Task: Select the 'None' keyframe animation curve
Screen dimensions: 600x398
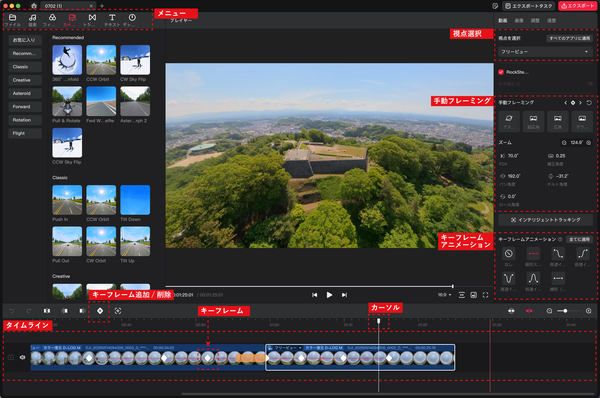Action: click(x=509, y=254)
